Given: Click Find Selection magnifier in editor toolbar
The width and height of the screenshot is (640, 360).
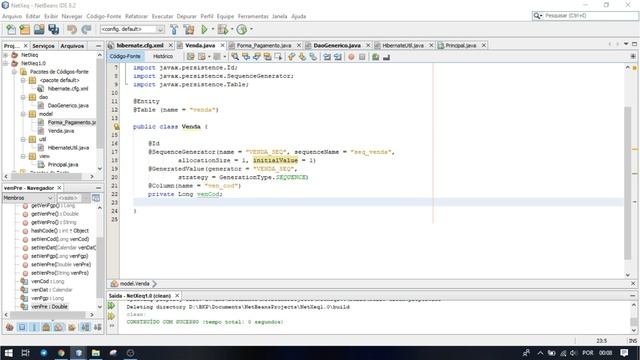Looking at the screenshot, I should (x=235, y=57).
